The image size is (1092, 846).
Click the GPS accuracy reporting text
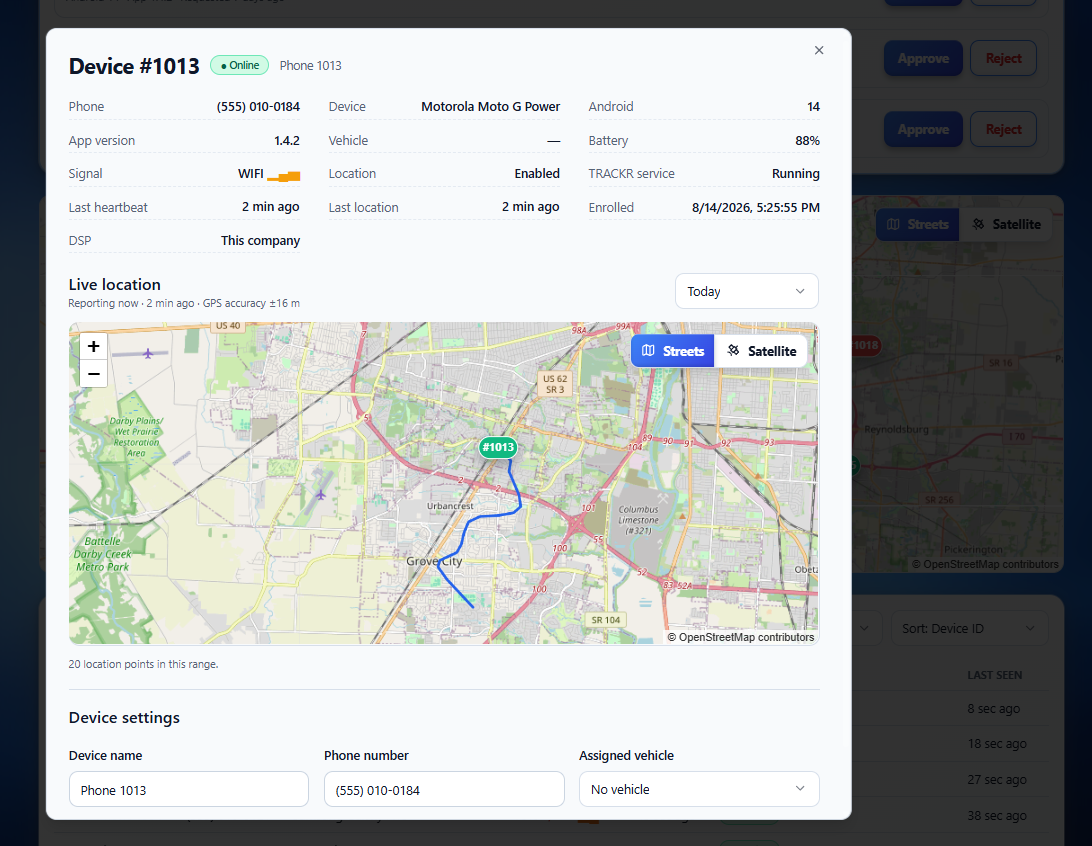click(x=184, y=304)
